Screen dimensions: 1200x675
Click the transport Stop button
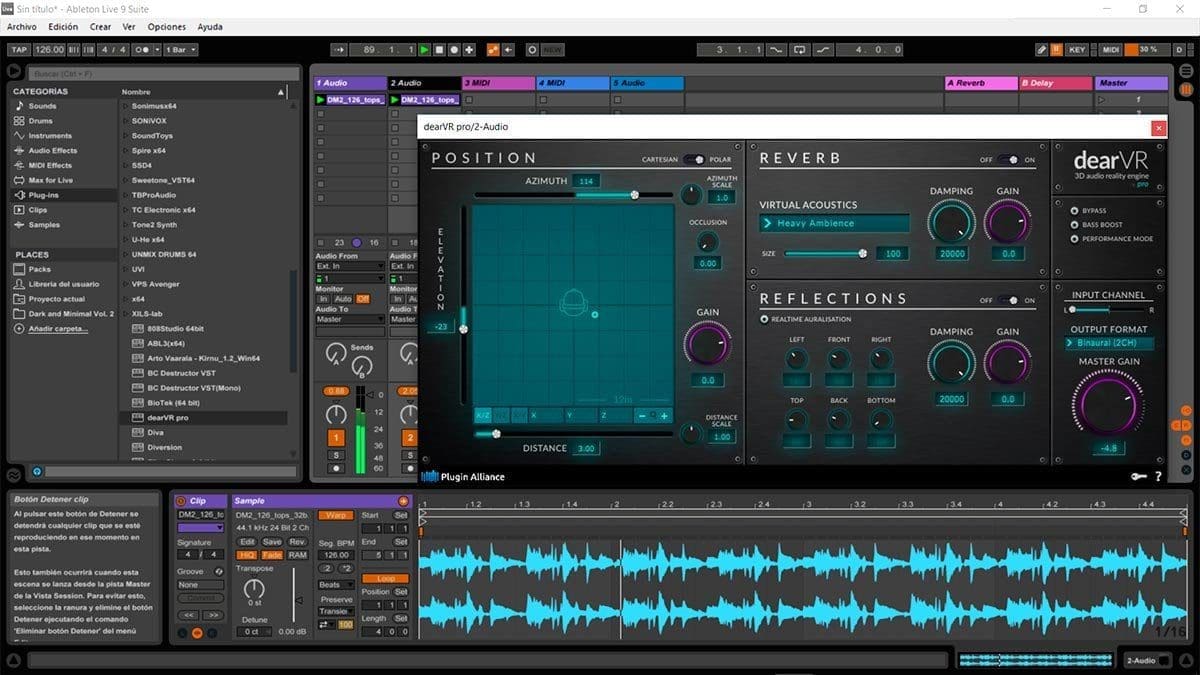click(439, 49)
